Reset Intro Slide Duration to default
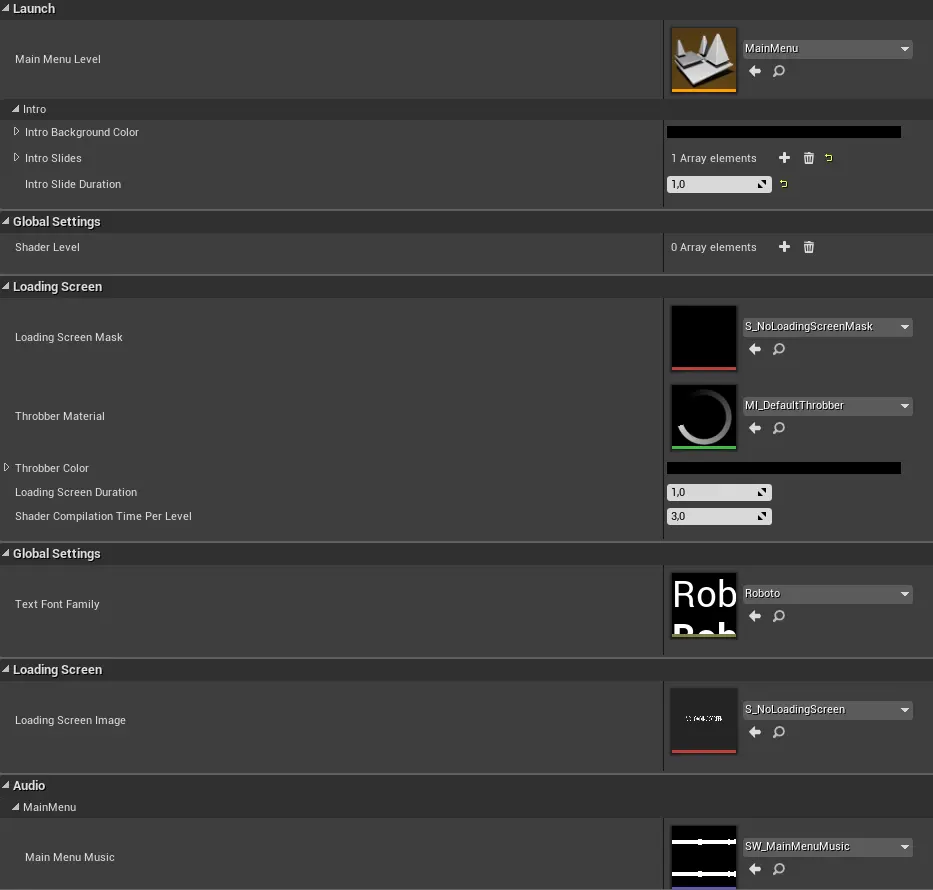The image size is (933, 890). (783, 184)
